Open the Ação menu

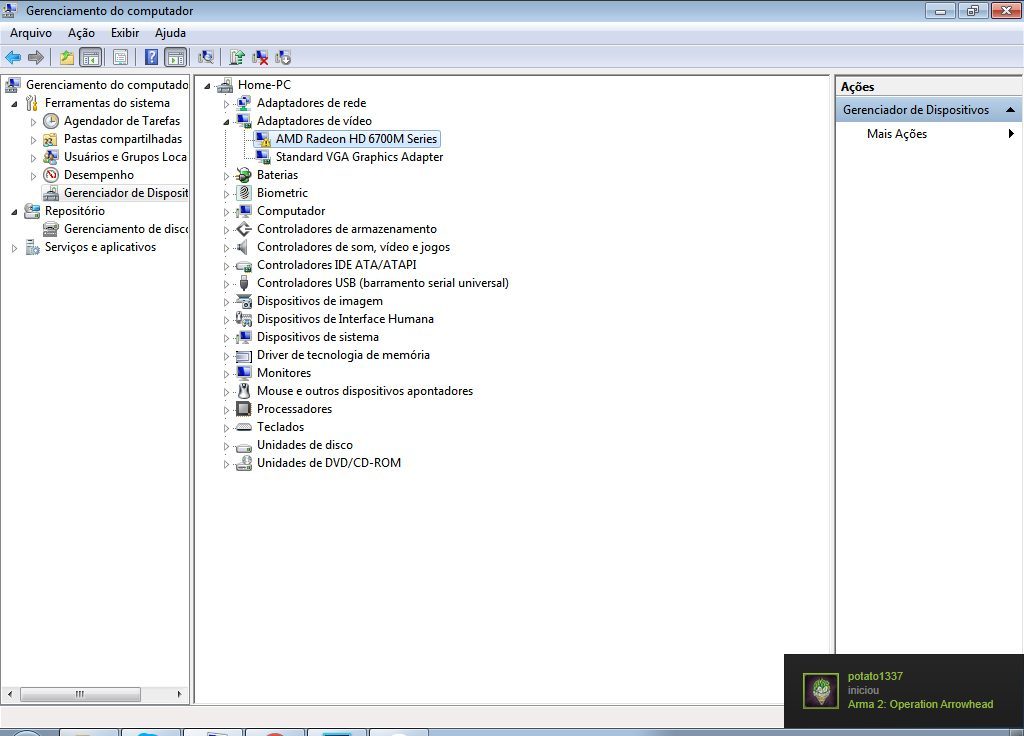coord(81,33)
